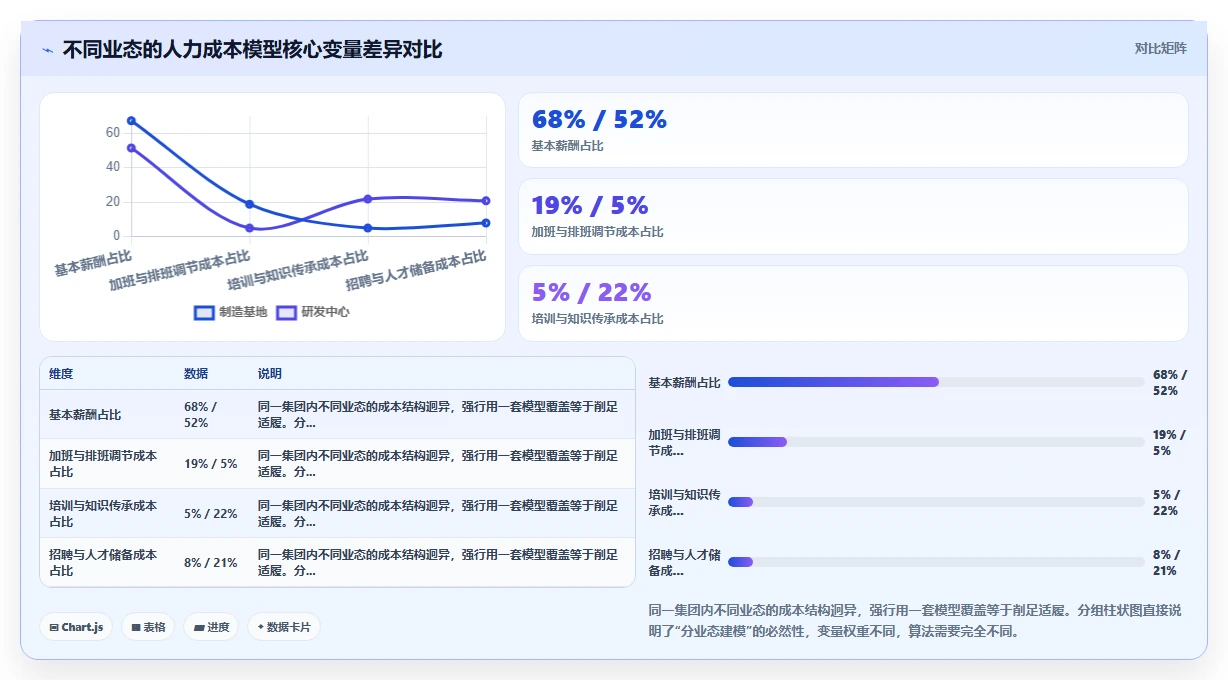Click the lightning icon beside the page title
Image resolution: width=1228 pixels, height=680 pixels.
[47, 50]
